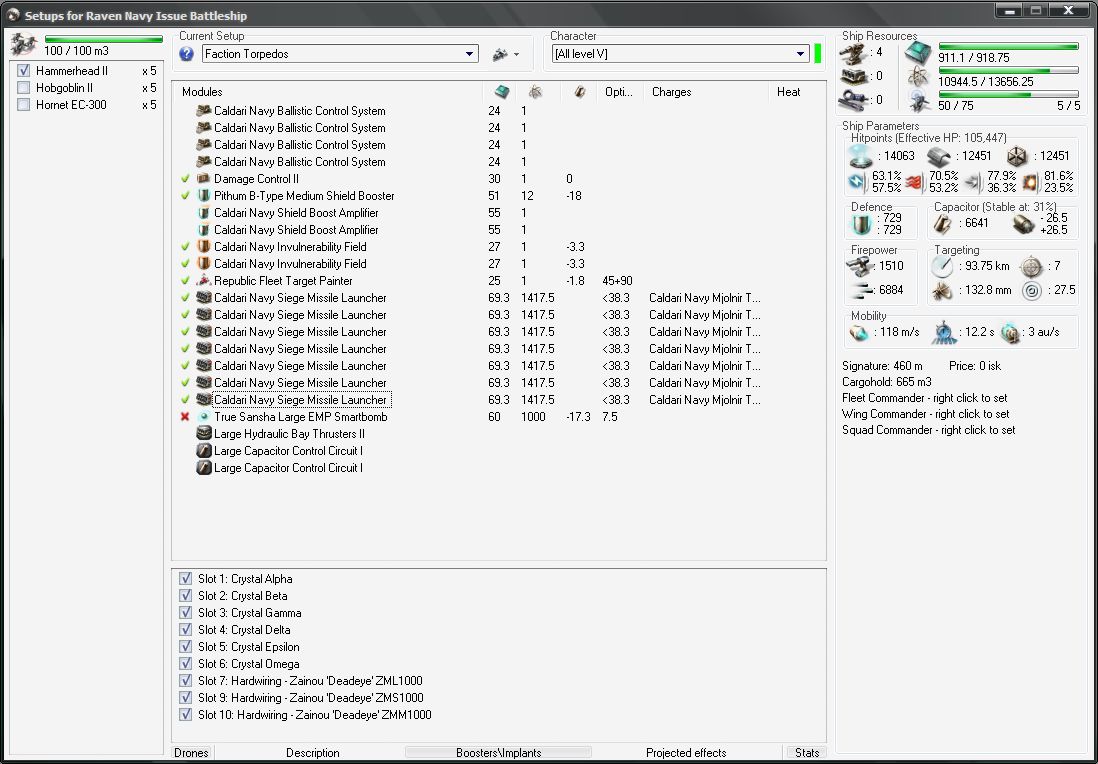The height and width of the screenshot is (764, 1098).
Task: Switch to the Boosters\Implants tab
Action: coord(499,753)
